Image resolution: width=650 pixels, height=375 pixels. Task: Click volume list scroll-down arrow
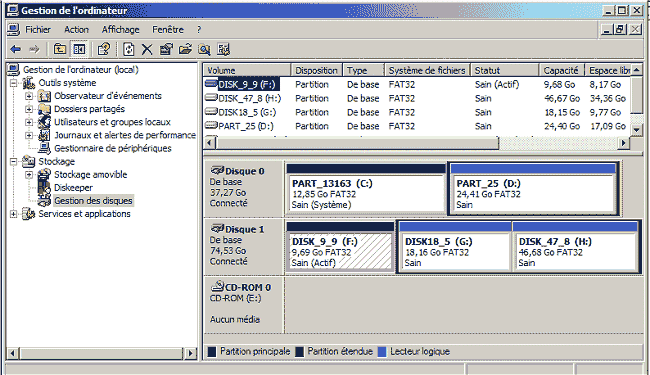[637, 130]
